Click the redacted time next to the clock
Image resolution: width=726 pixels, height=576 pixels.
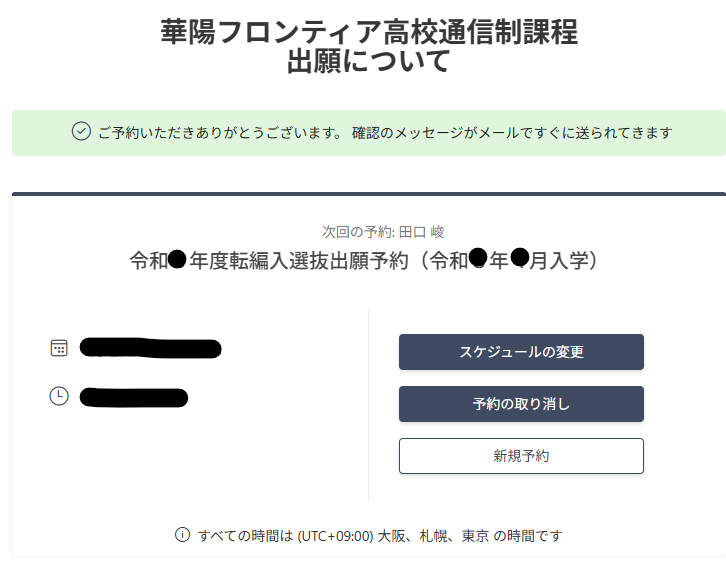tap(134, 397)
